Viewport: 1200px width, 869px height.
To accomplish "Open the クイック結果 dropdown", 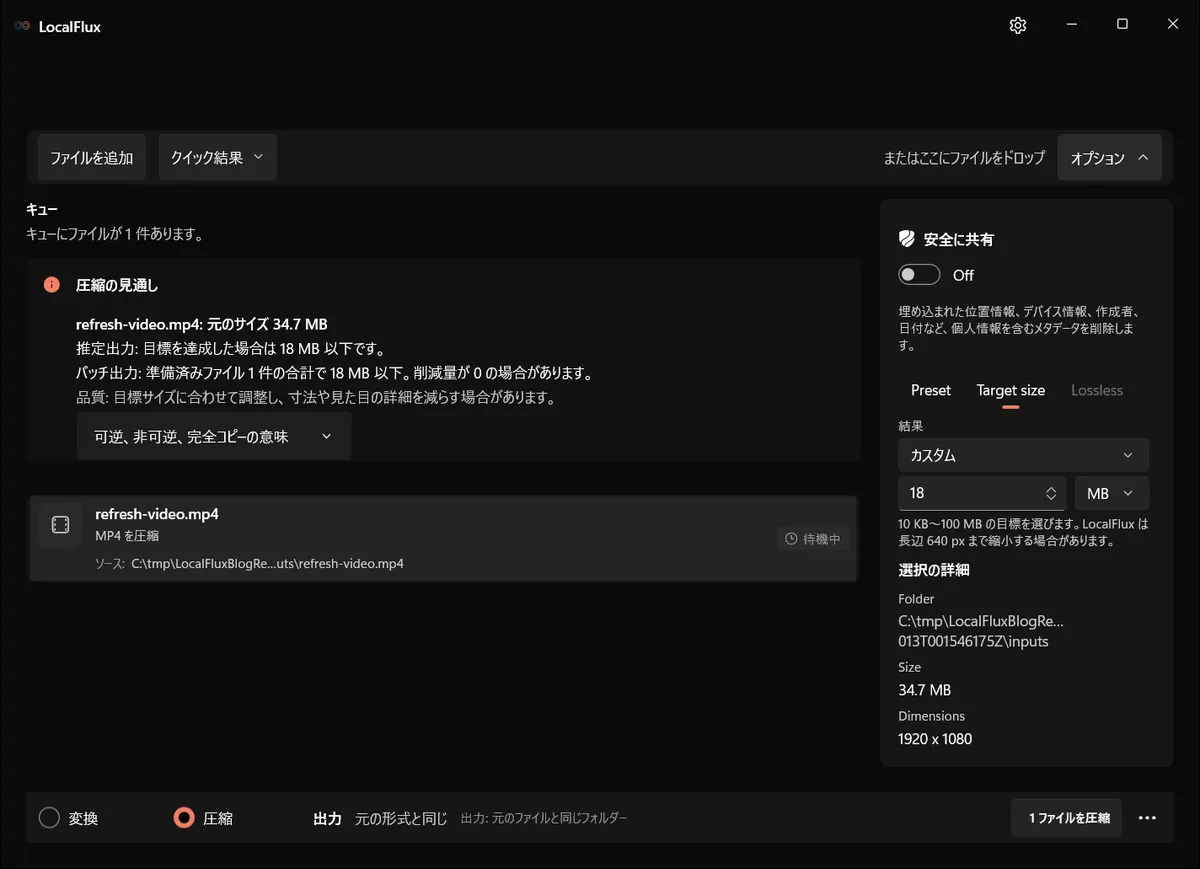I will point(217,158).
